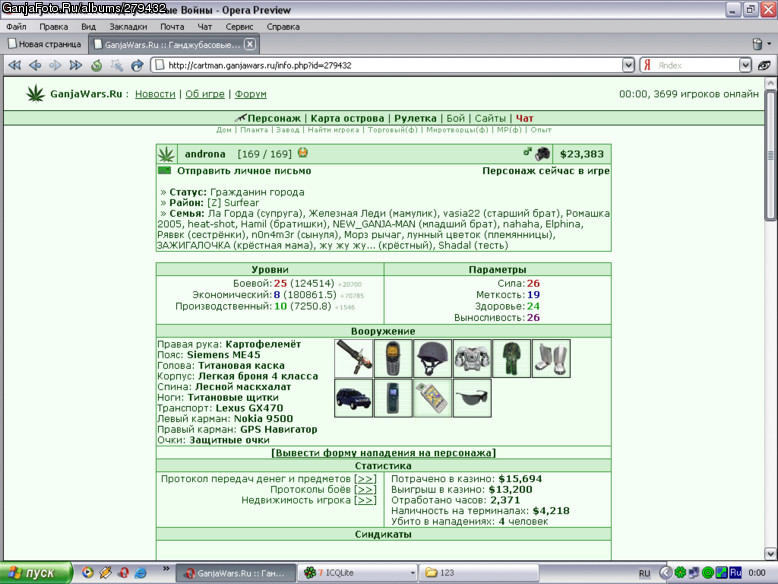Click the Yandex search input field
This screenshot has width=778, height=584.
[x=695, y=65]
